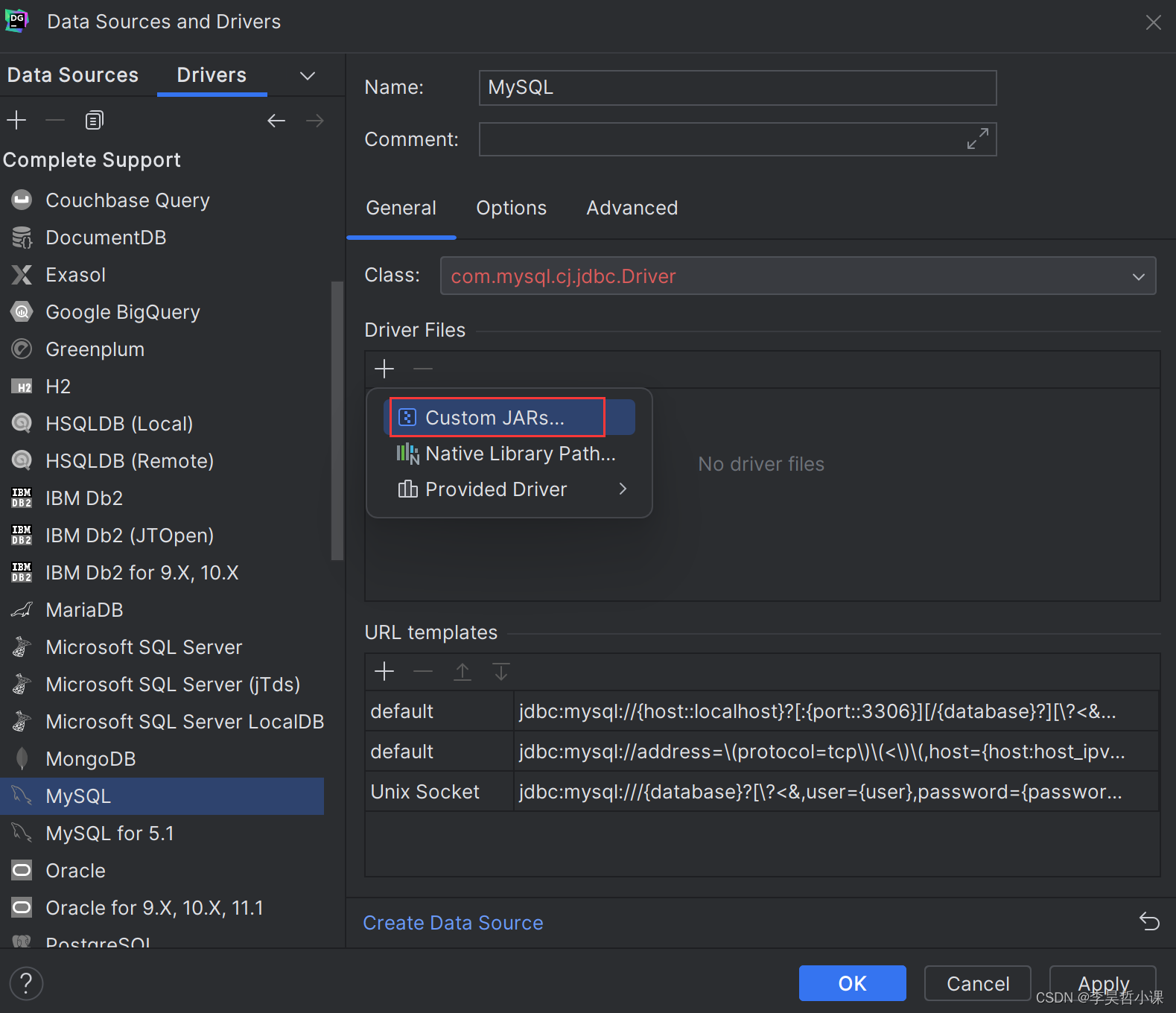Click the driver list vertical scrollbar
This screenshot has height=1013, width=1176.
coord(337,421)
